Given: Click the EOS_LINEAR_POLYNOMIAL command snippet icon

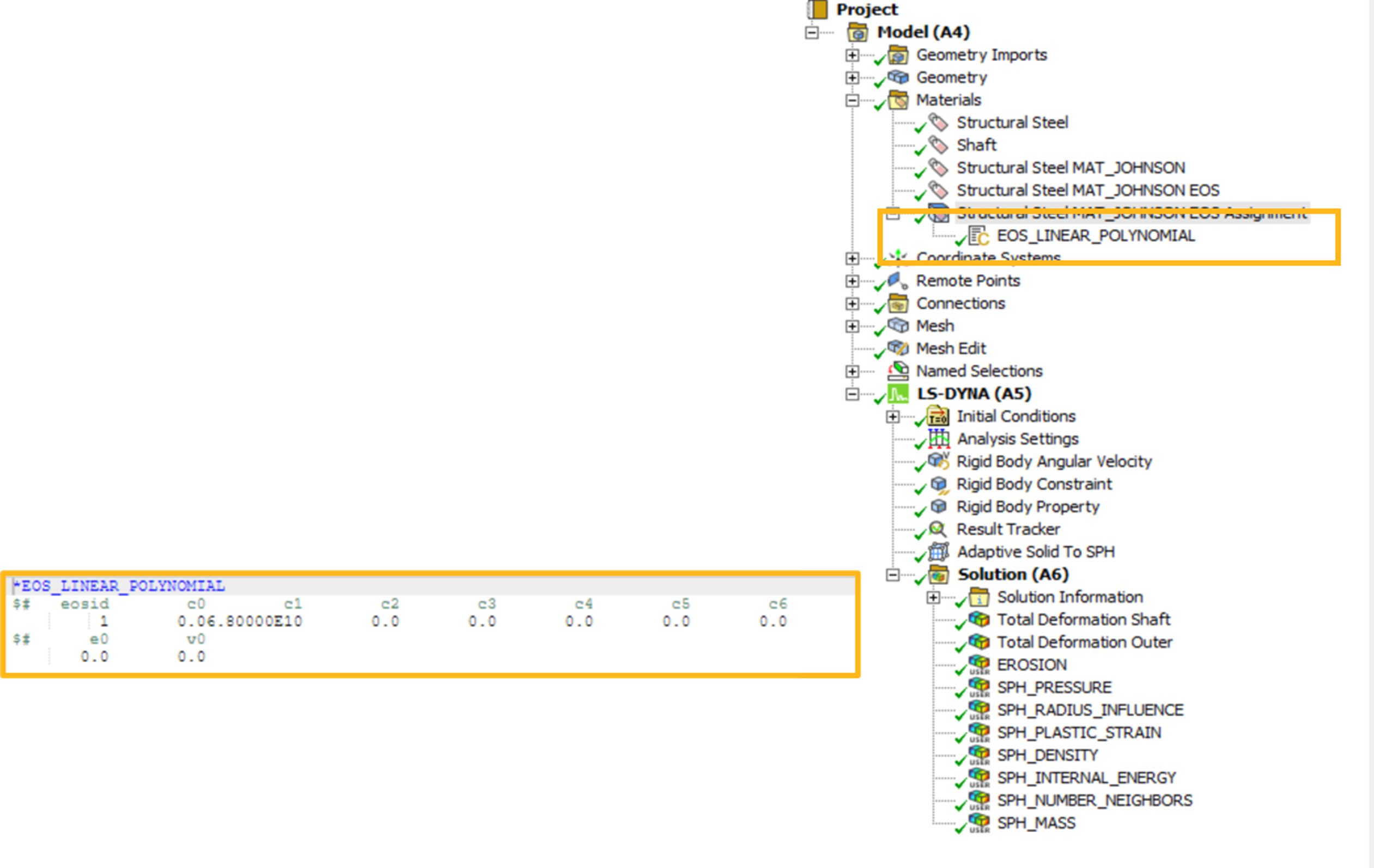Looking at the screenshot, I should click(978, 236).
